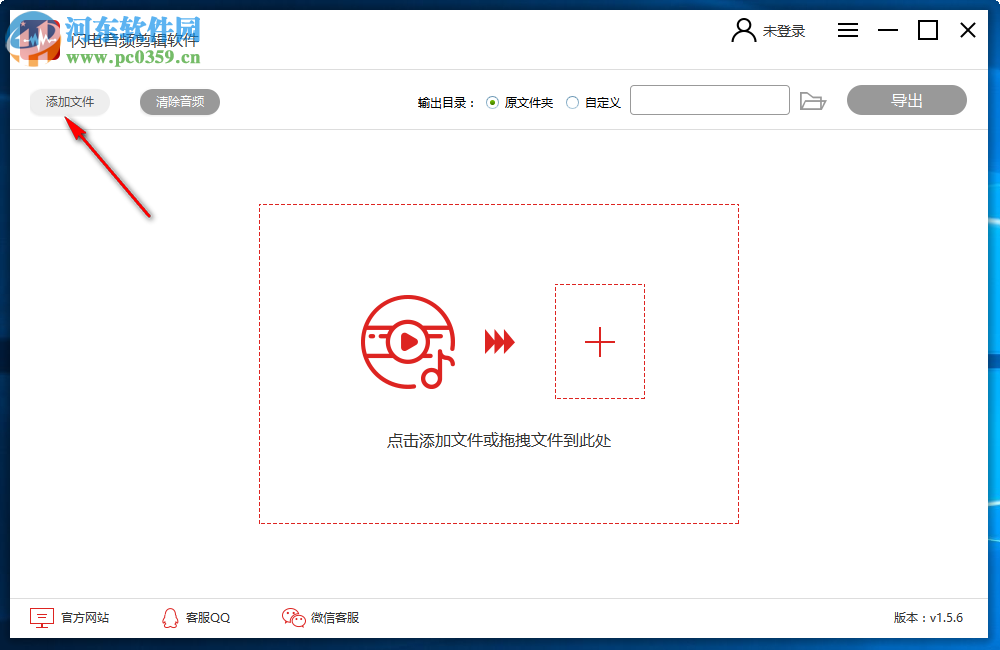Open the 客服QQ support icon
Screen dimensions: 1000x650
[x=170, y=618]
